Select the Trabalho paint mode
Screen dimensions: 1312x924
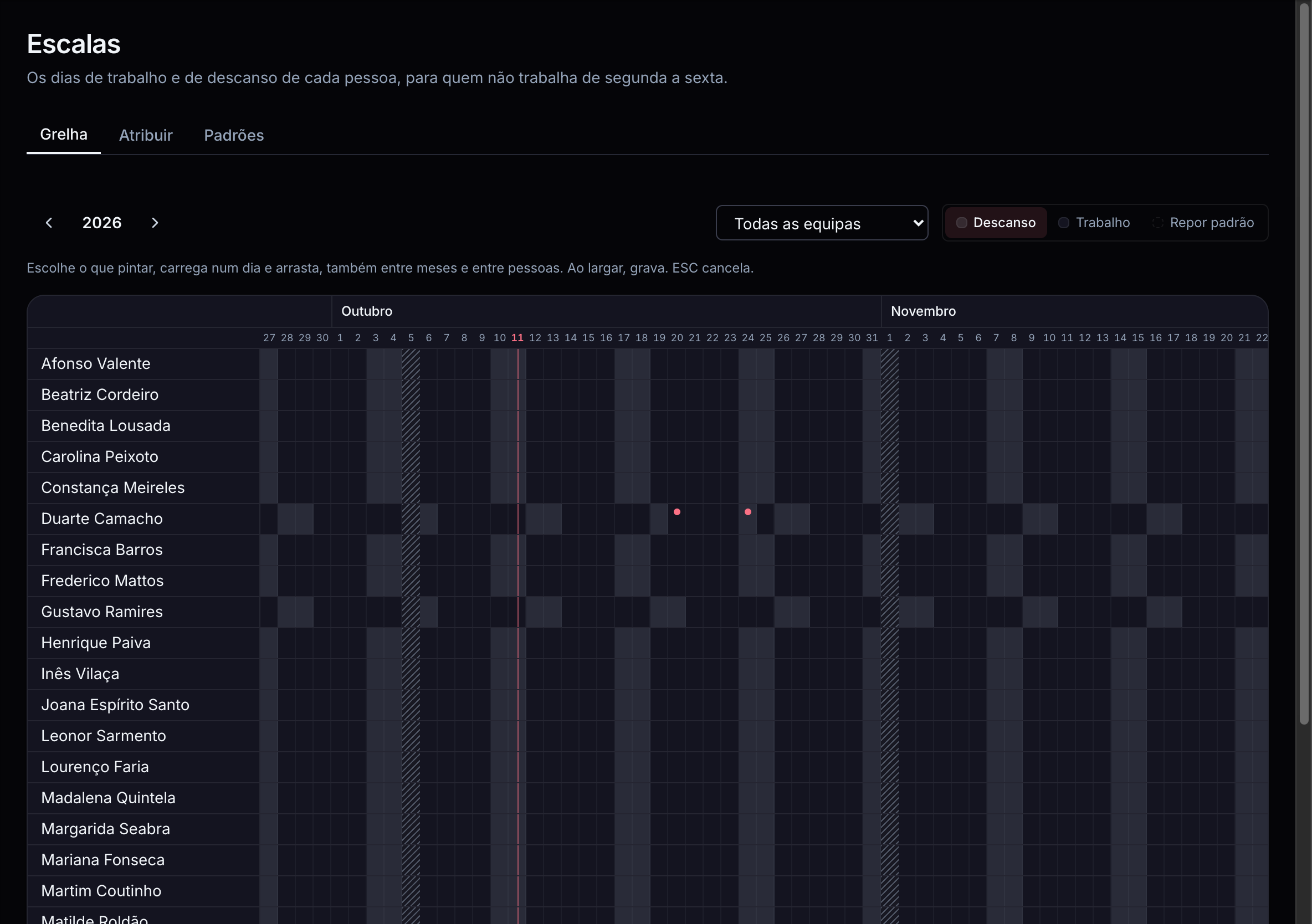pyautogui.click(x=1094, y=223)
